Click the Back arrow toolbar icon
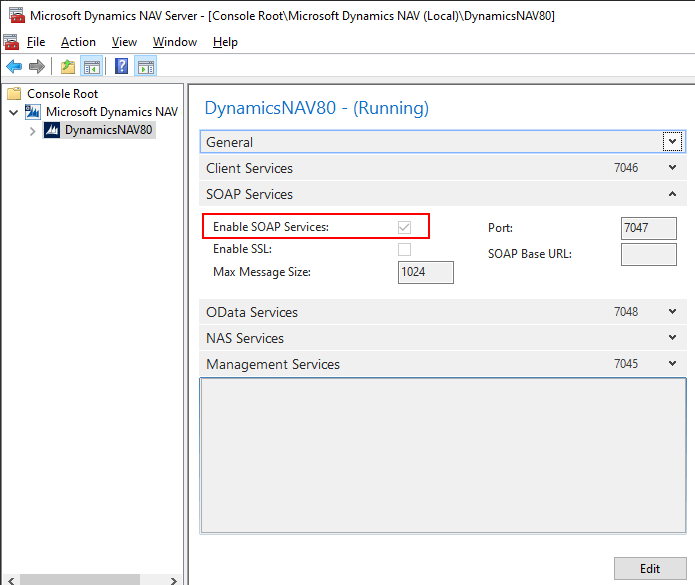The width and height of the screenshot is (695, 585). 14,67
